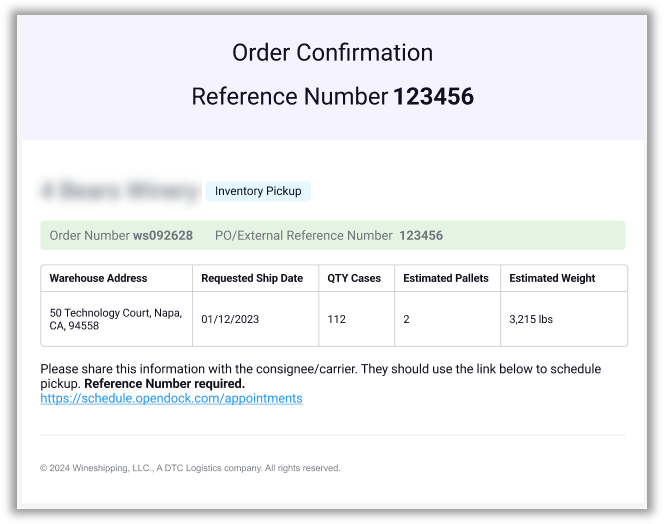Viewport: 664px width, 524px height.
Task: Click the Warehouse Address column header
Action: click(98, 278)
